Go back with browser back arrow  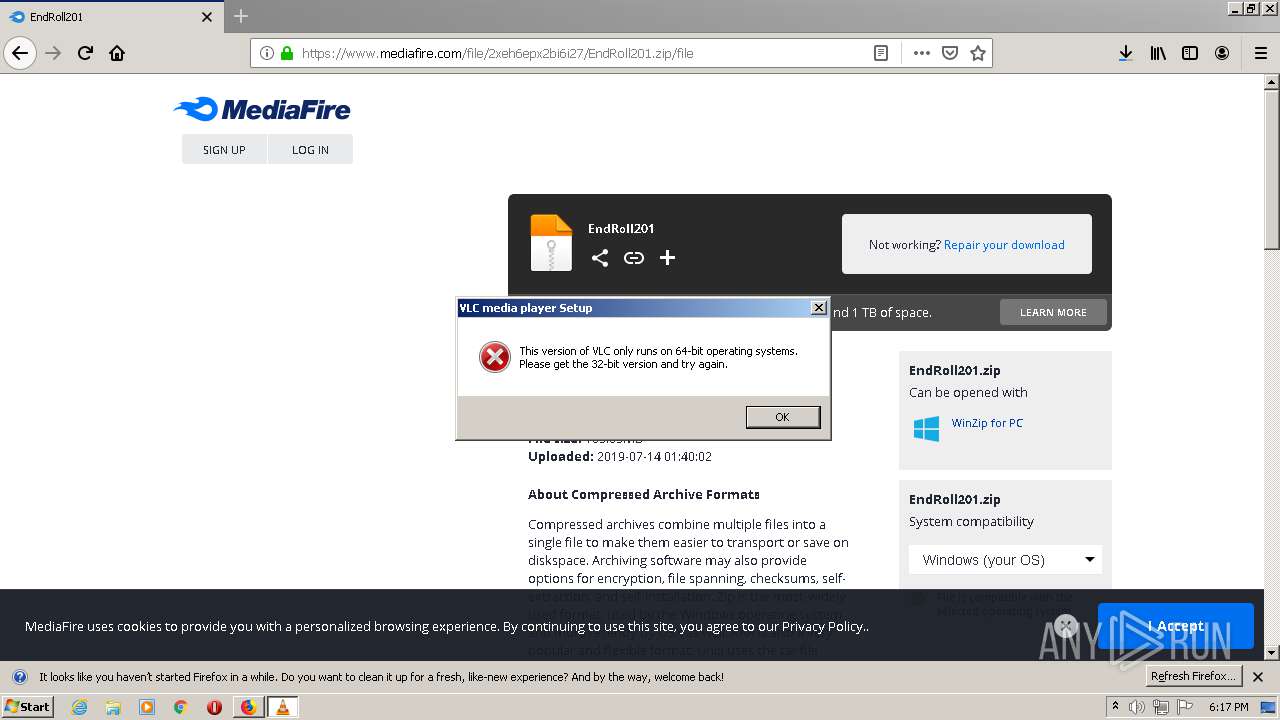[20, 53]
